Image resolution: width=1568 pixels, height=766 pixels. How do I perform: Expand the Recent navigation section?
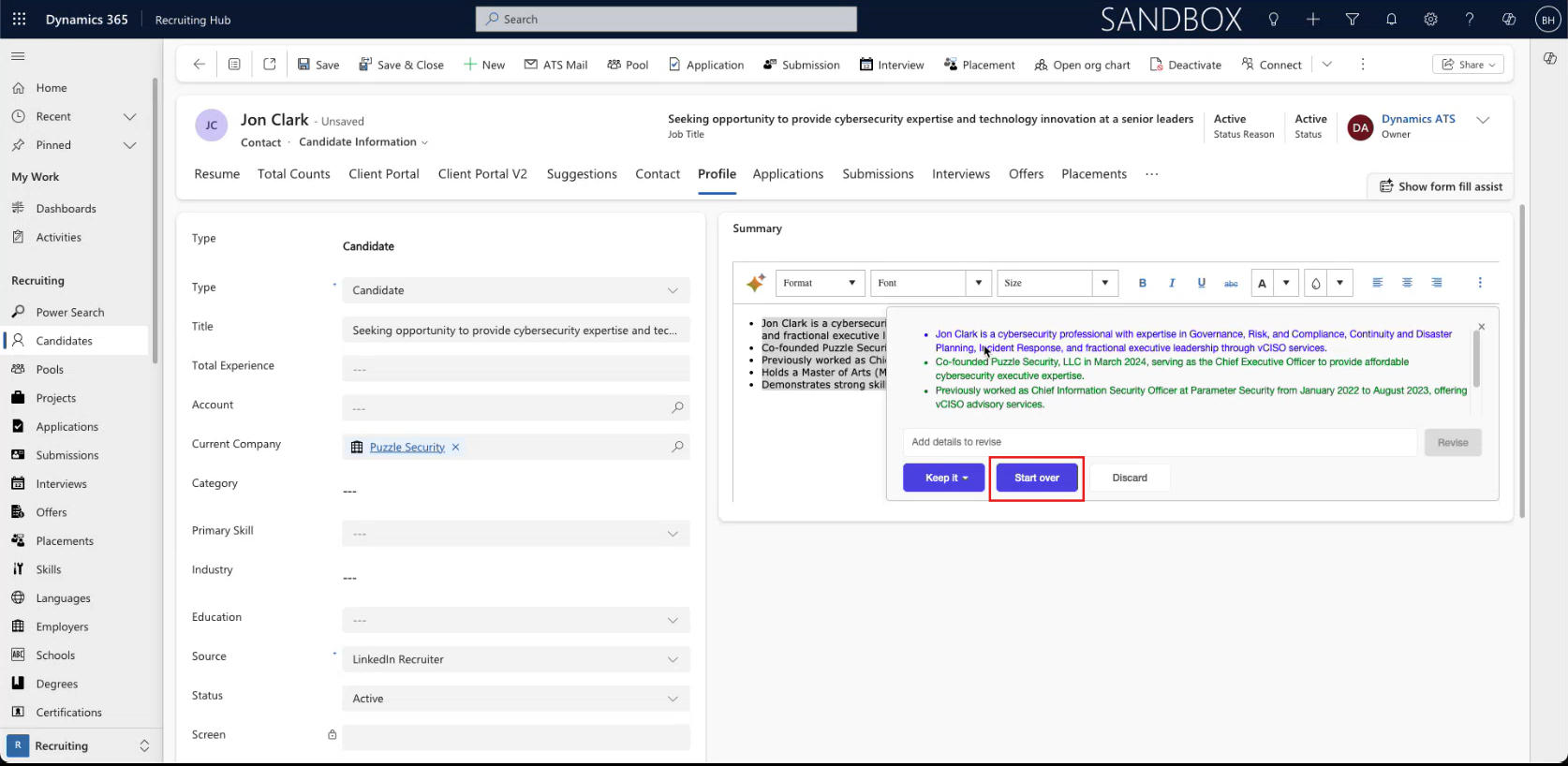point(129,117)
